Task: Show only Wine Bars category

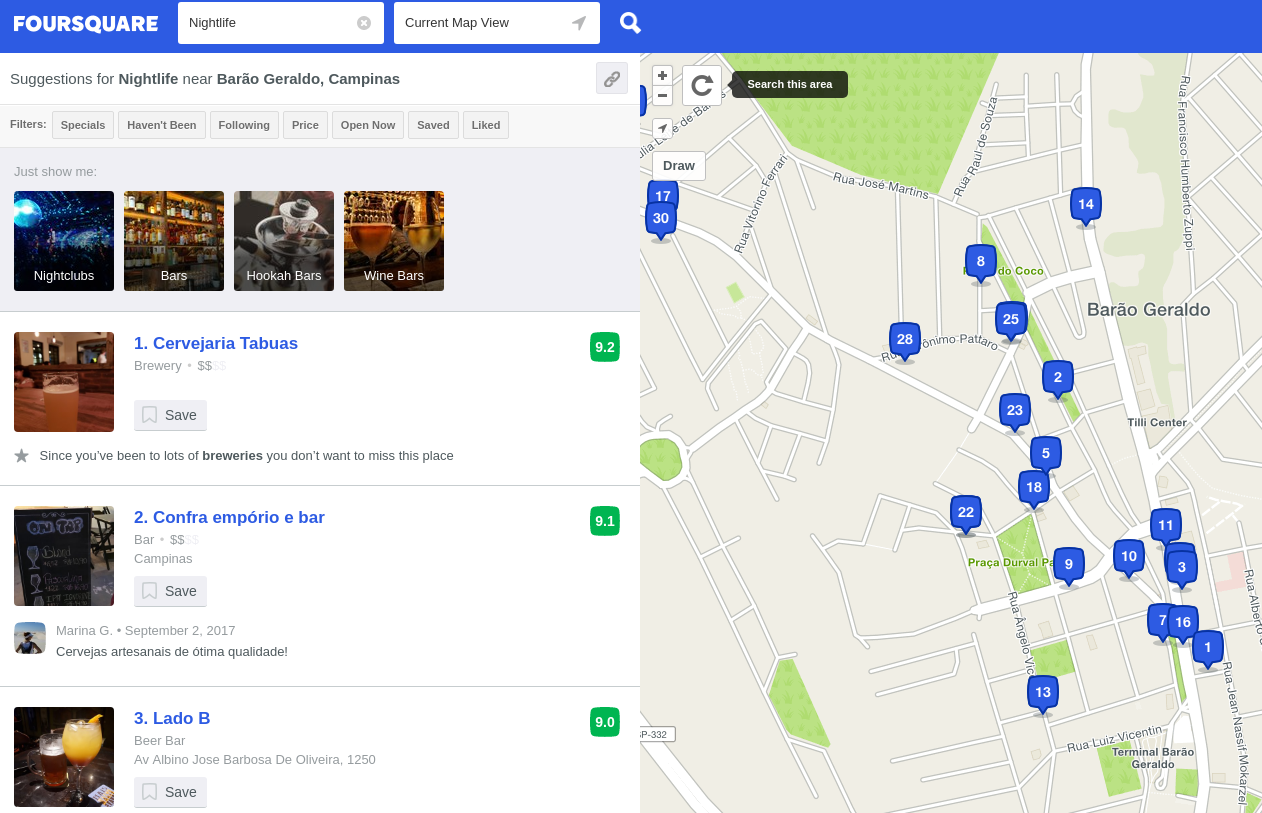Action: tap(394, 241)
